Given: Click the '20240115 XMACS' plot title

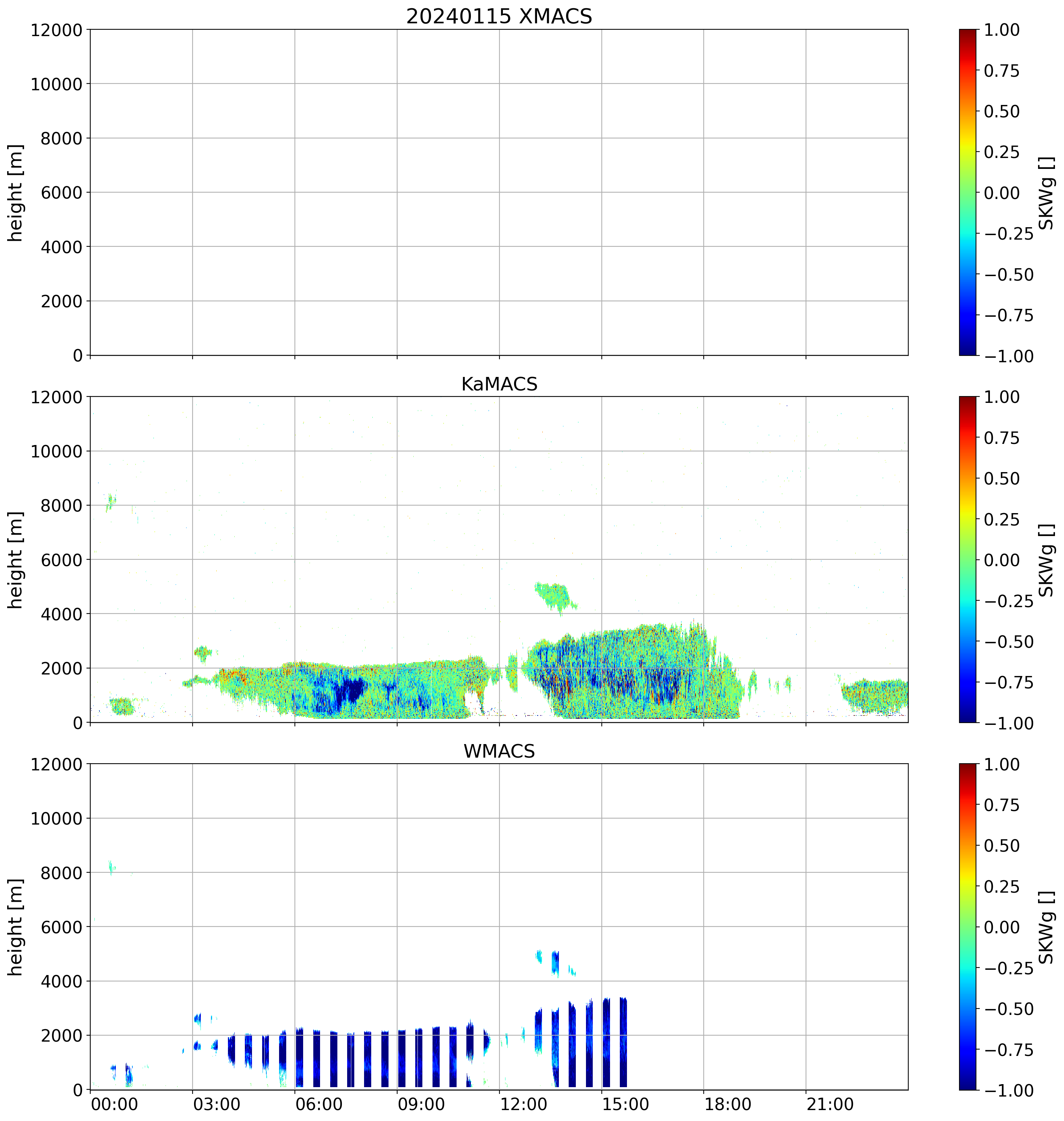Looking at the screenshot, I should 499,17.
